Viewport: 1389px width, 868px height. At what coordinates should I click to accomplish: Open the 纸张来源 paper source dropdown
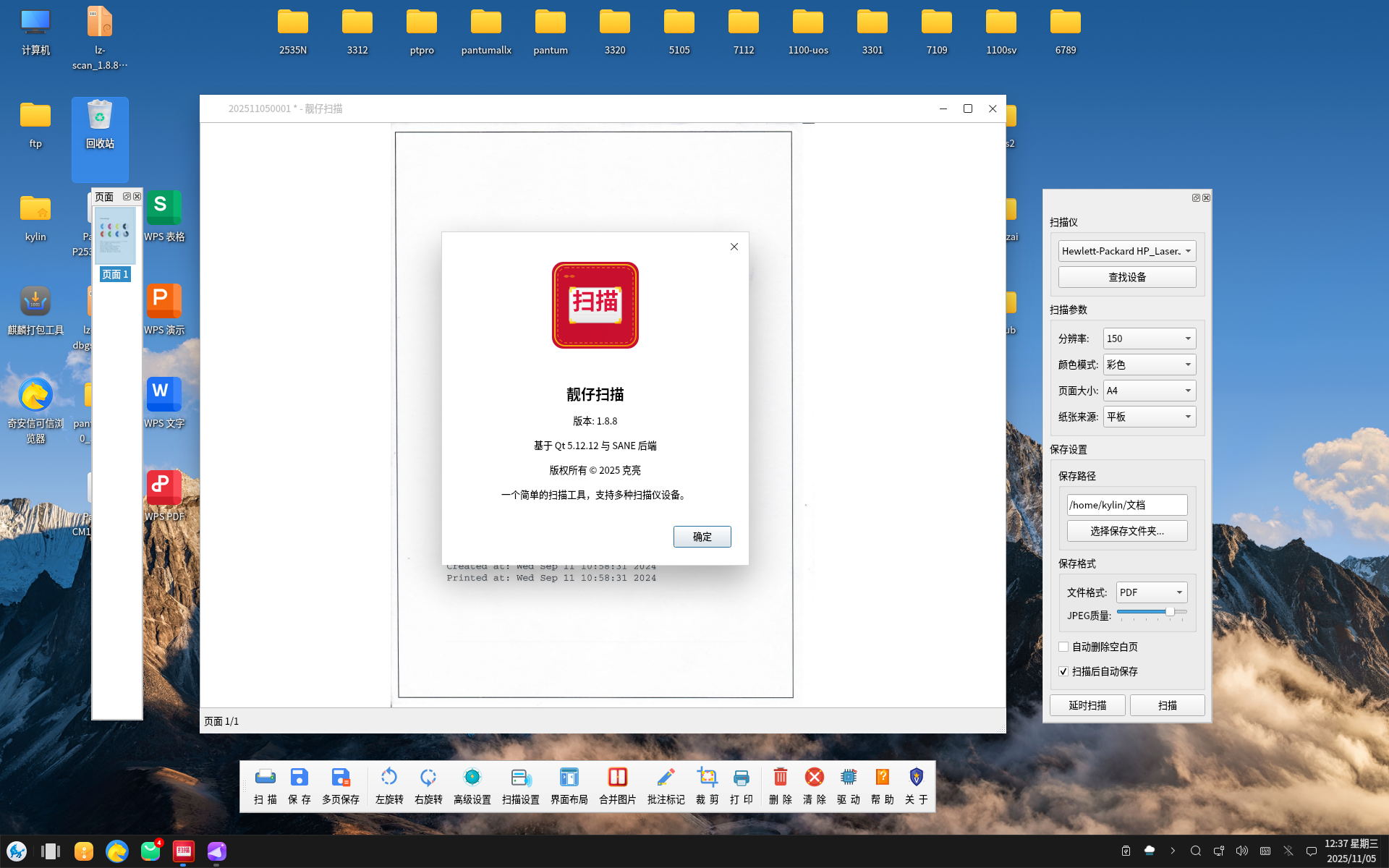tap(1150, 417)
